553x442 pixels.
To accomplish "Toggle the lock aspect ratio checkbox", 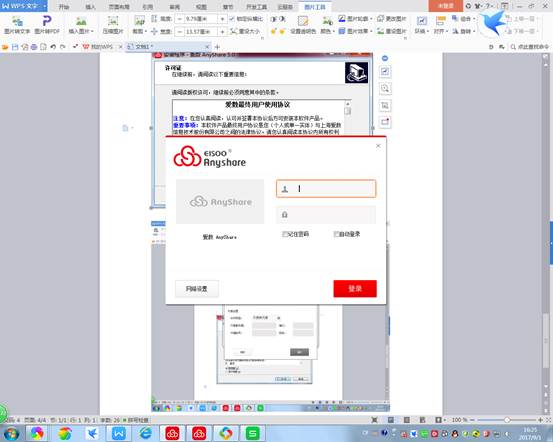I will pyautogui.click(x=232, y=19).
